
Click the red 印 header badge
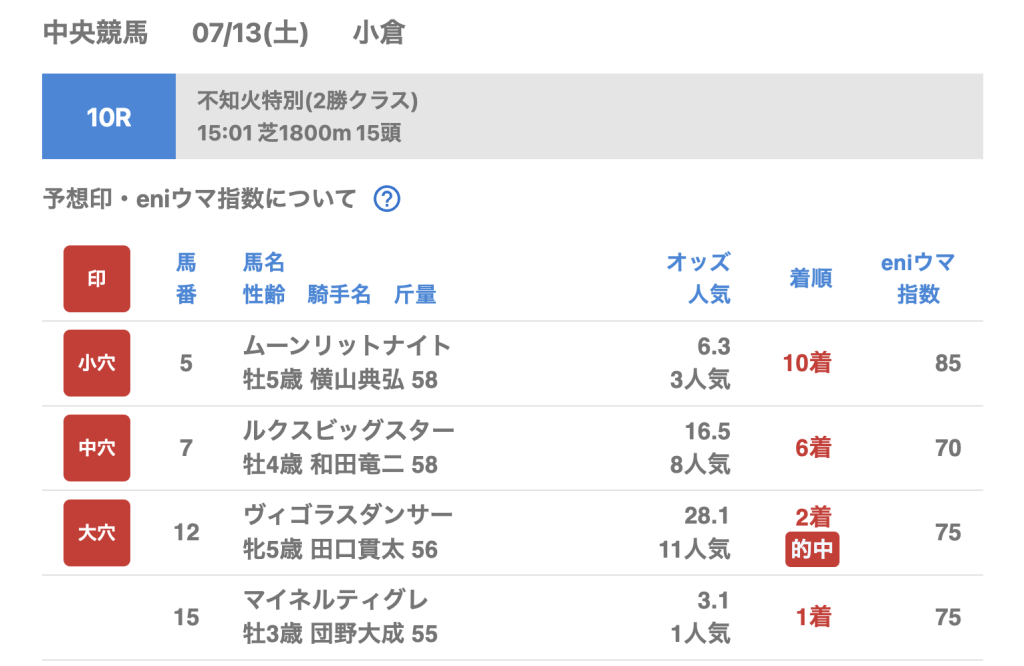tap(97, 279)
